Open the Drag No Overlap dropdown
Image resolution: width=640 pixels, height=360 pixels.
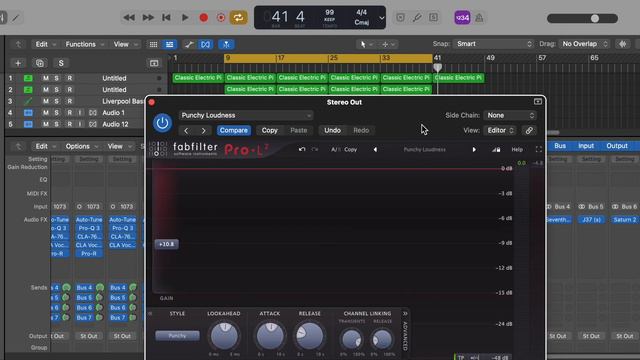tap(584, 44)
